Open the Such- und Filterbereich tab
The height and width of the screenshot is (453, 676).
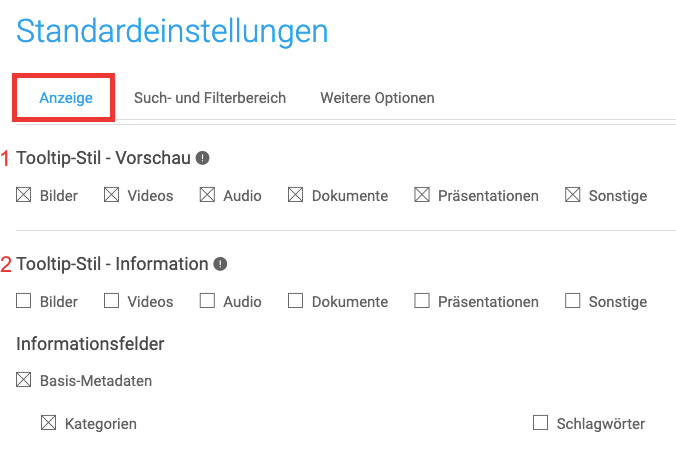pyautogui.click(x=210, y=98)
